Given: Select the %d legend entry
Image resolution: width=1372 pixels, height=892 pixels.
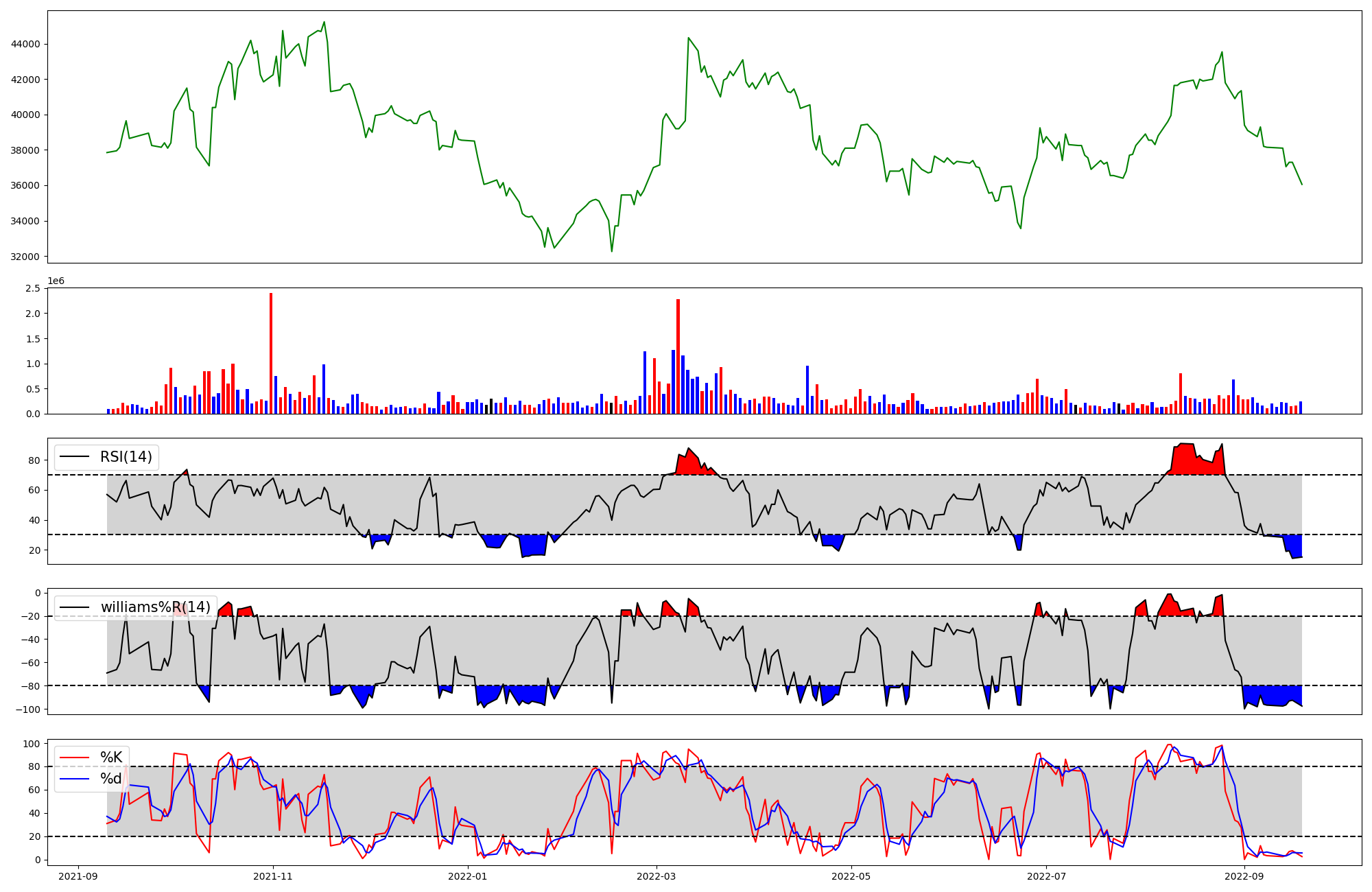Looking at the screenshot, I should [111, 779].
